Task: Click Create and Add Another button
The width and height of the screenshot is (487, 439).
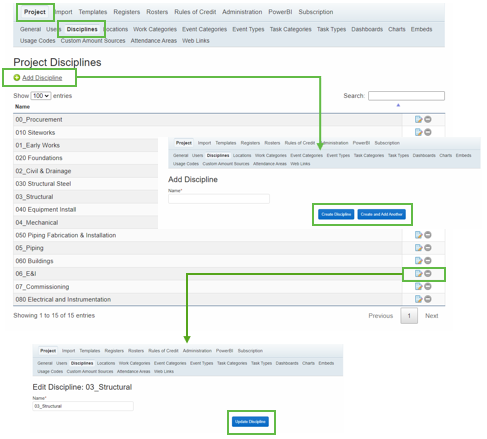Action: 381,214
